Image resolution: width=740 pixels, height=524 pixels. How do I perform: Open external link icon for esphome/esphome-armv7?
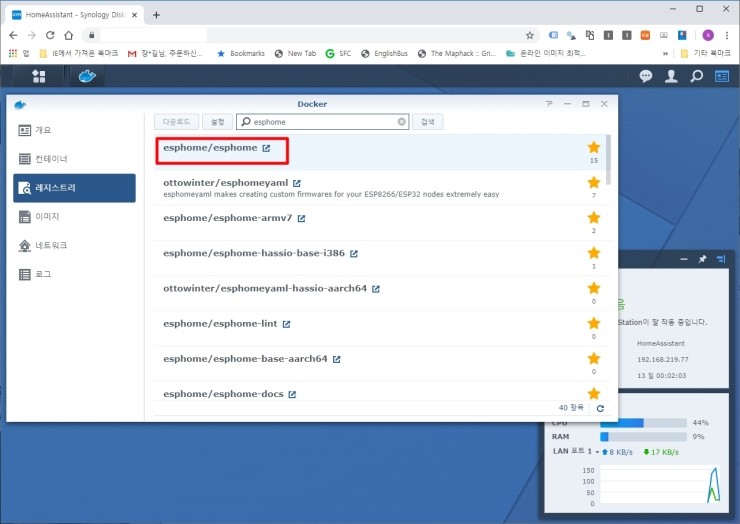(301, 219)
